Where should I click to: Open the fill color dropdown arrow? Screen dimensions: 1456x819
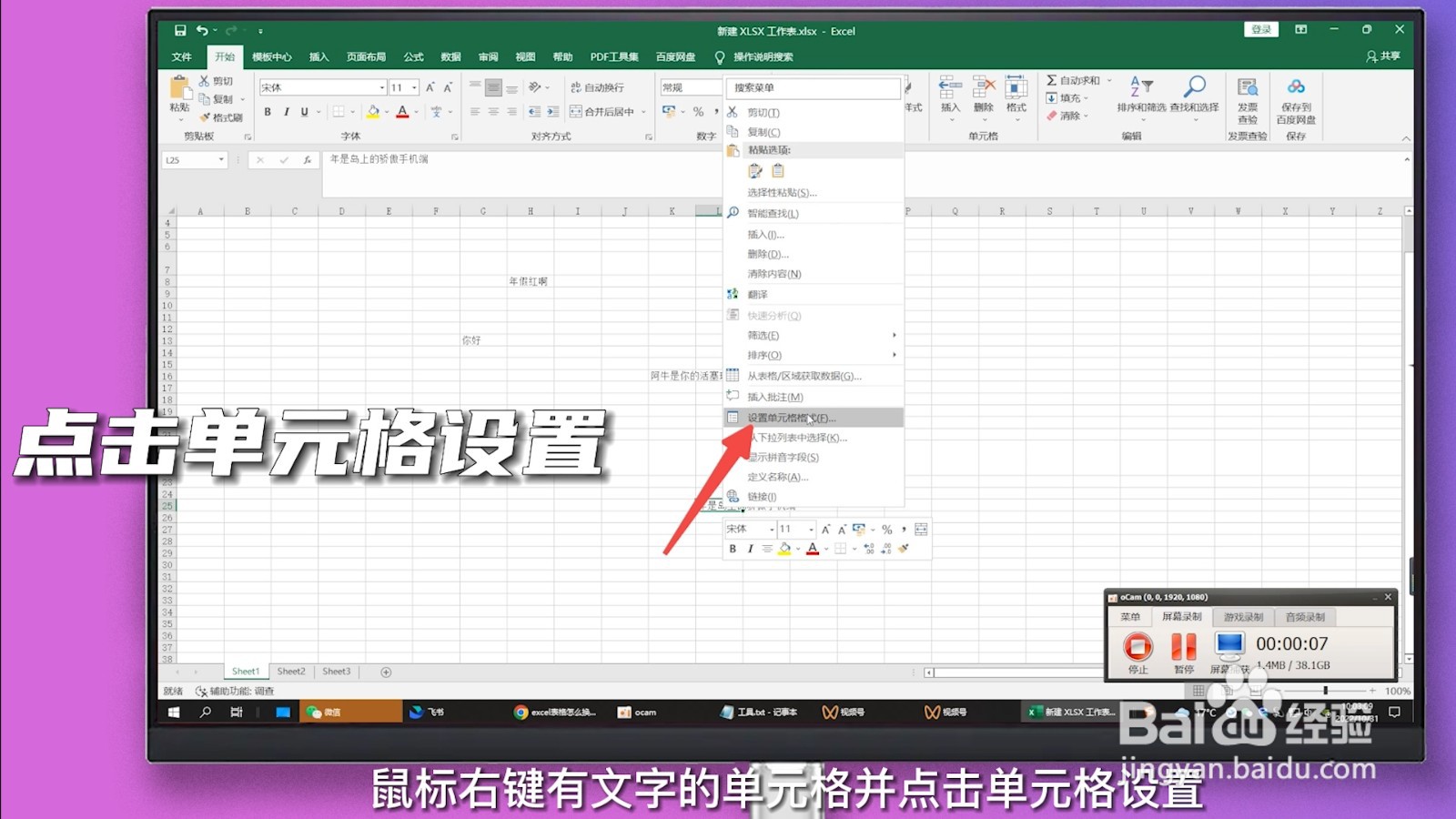(x=387, y=112)
